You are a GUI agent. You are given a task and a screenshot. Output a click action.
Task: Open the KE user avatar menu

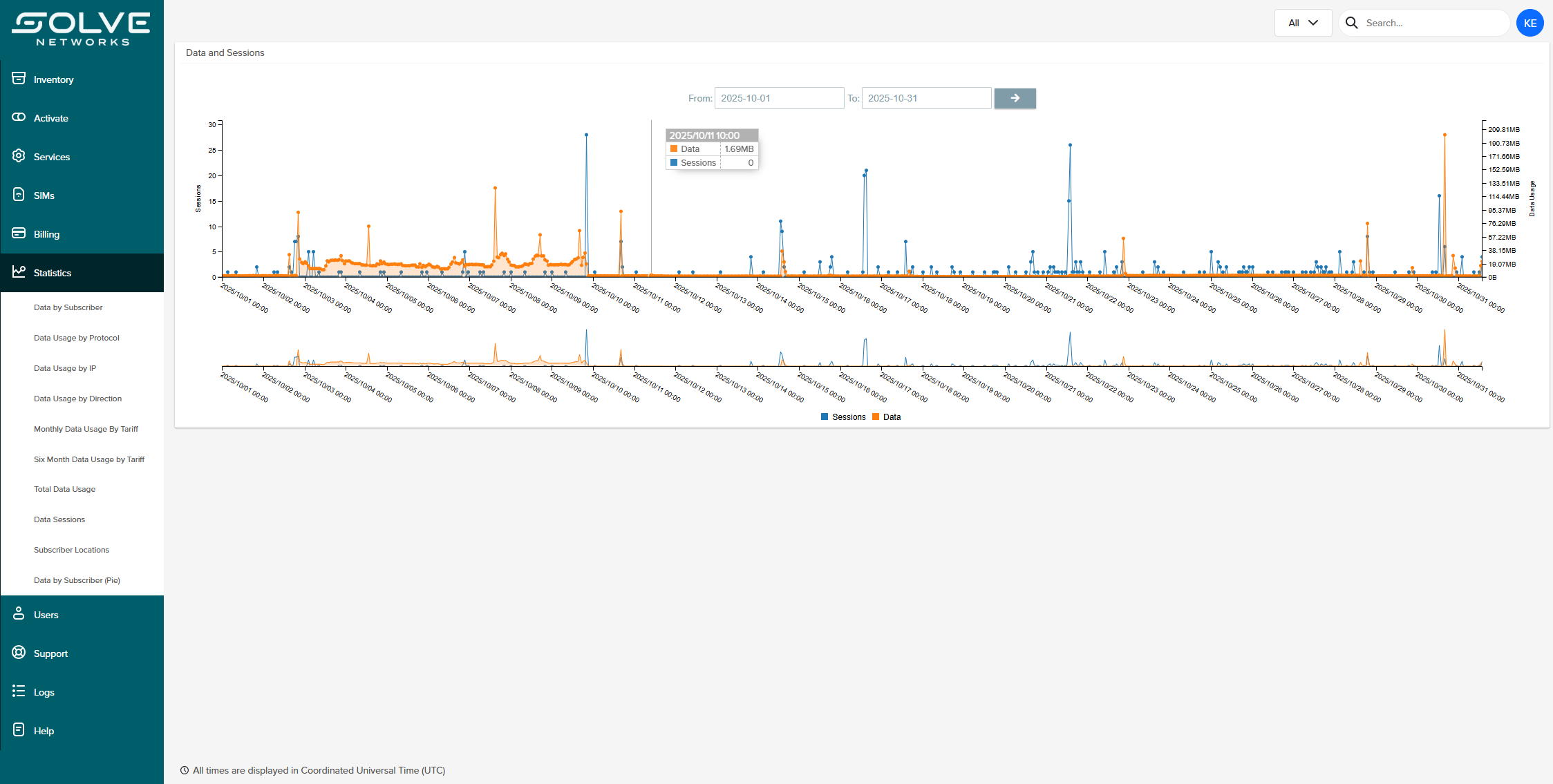point(1530,23)
